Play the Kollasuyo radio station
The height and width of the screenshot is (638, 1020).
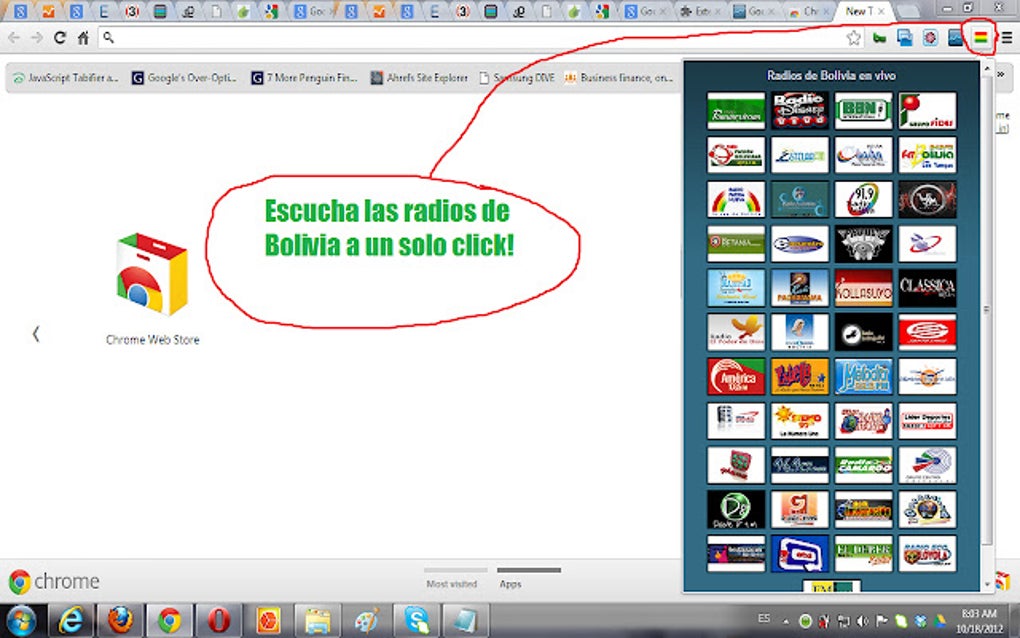point(863,287)
